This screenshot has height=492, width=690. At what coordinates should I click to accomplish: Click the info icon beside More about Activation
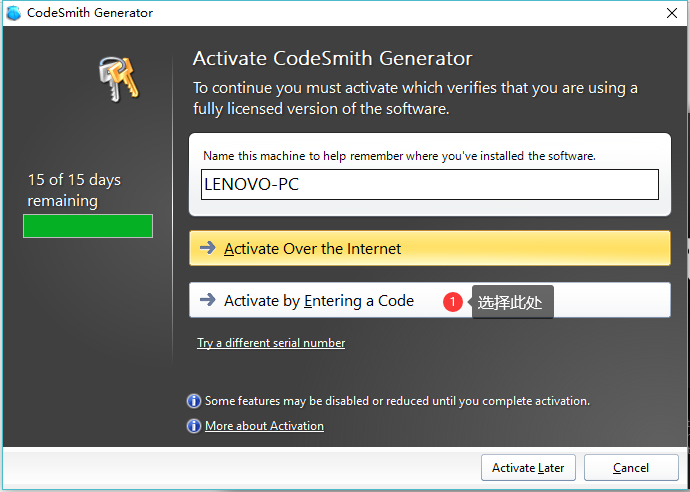click(194, 426)
